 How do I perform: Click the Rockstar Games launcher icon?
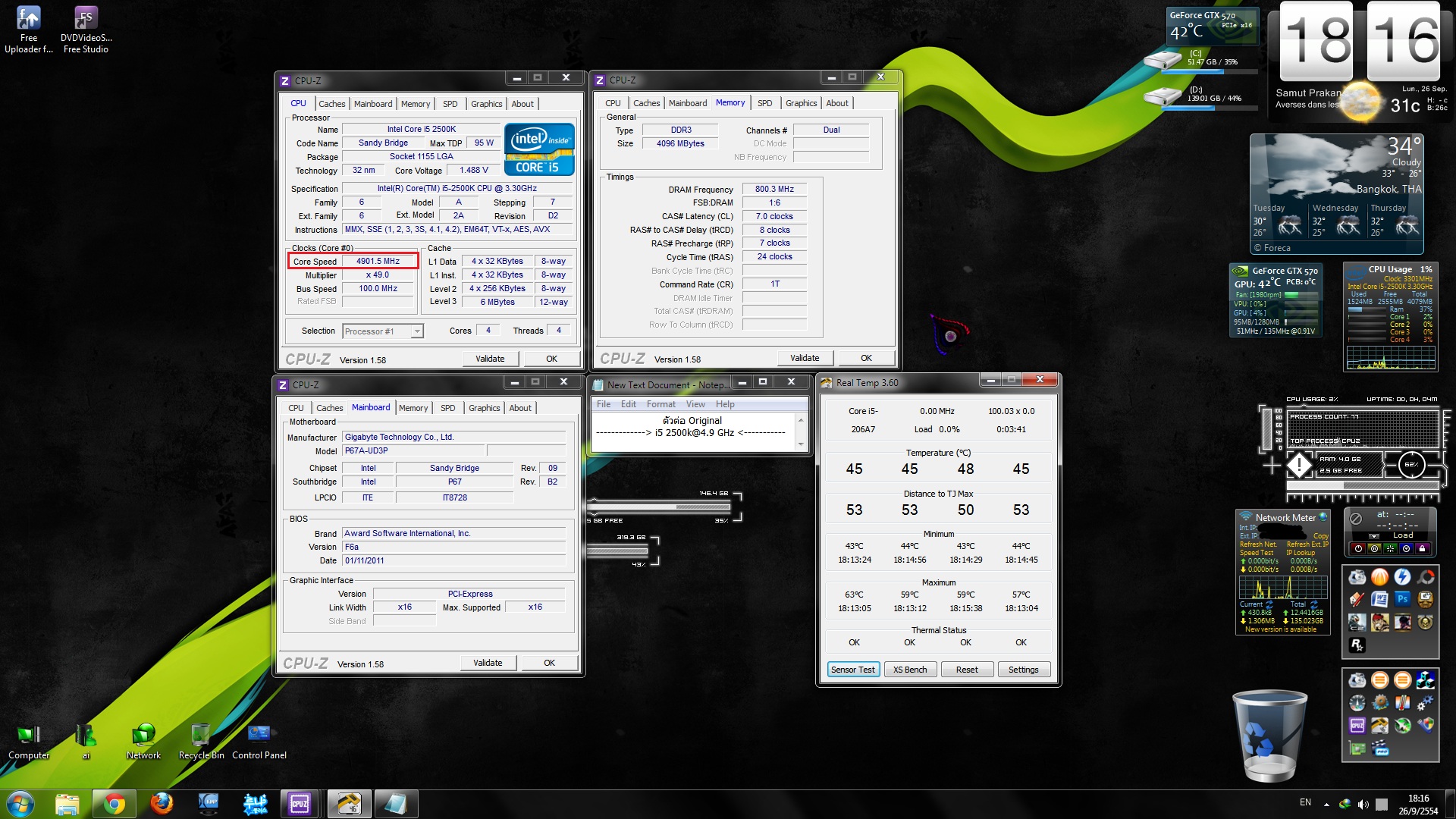click(x=1357, y=645)
